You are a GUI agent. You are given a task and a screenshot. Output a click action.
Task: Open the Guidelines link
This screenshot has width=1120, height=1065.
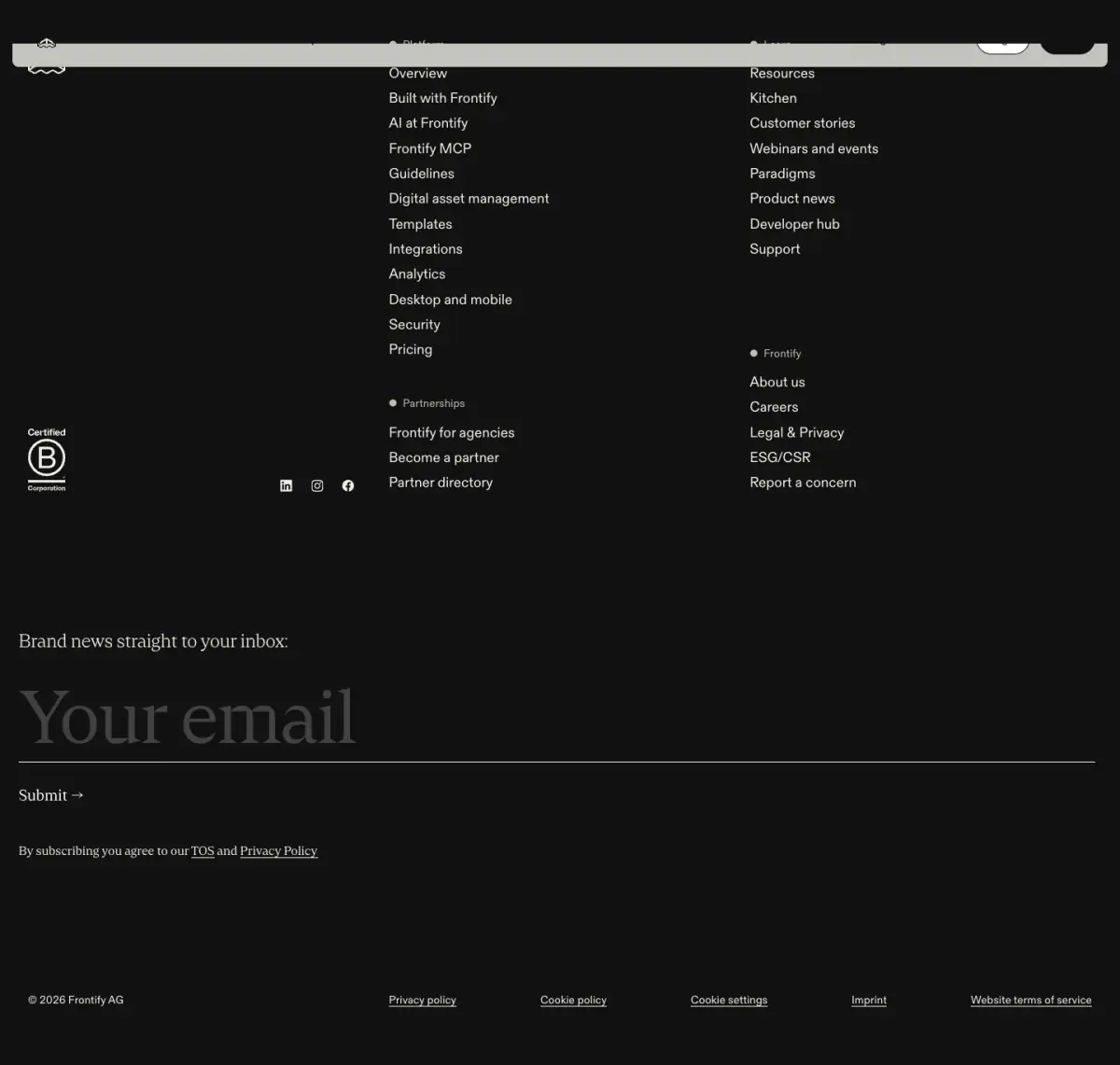coord(422,174)
